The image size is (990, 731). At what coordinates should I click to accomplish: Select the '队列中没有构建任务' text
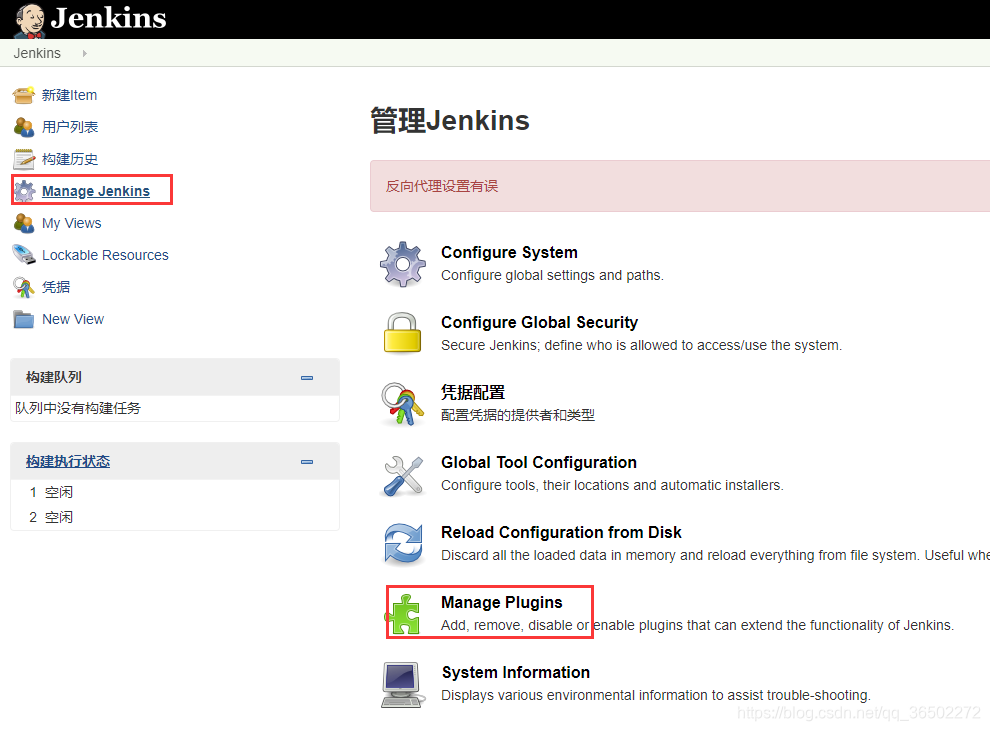click(78, 408)
